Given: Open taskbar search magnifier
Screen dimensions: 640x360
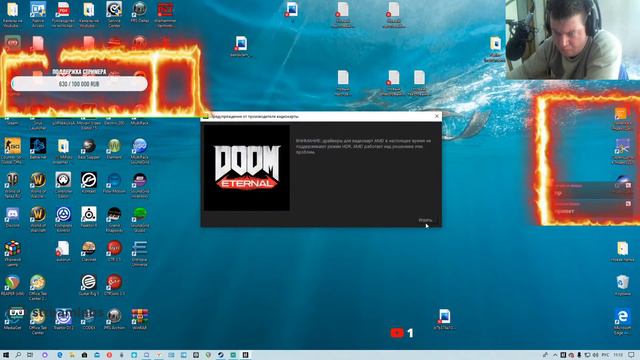Looking at the screenshot, I should click(x=18, y=355).
